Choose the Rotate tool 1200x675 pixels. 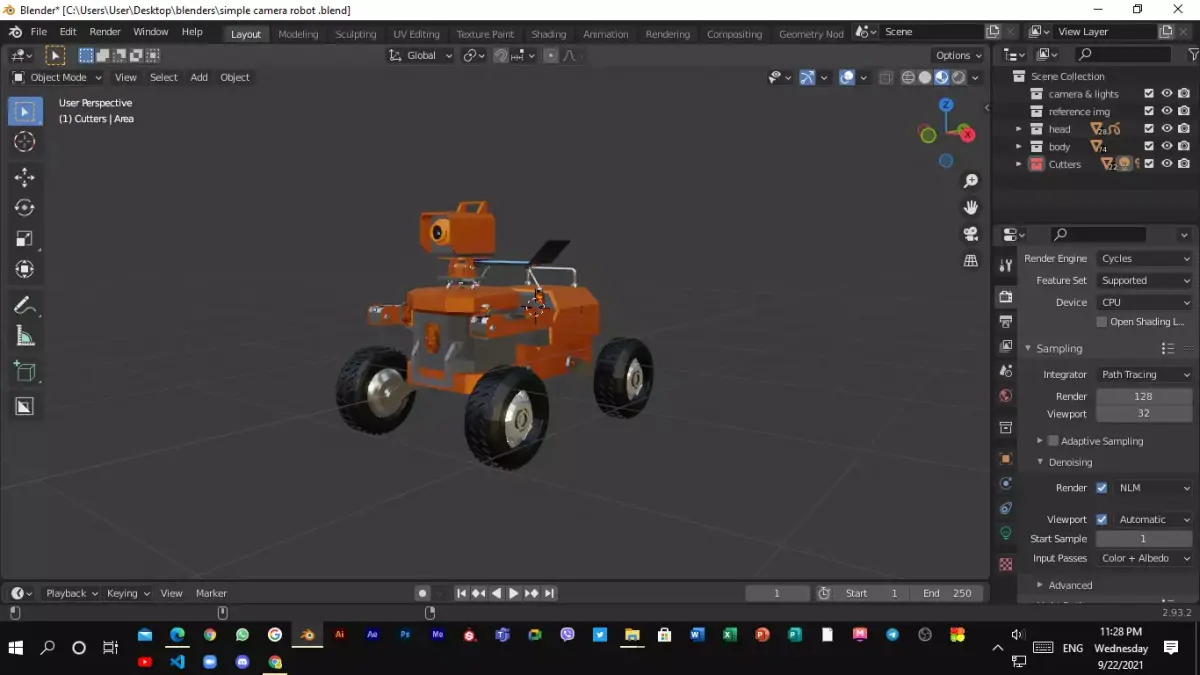pos(25,207)
